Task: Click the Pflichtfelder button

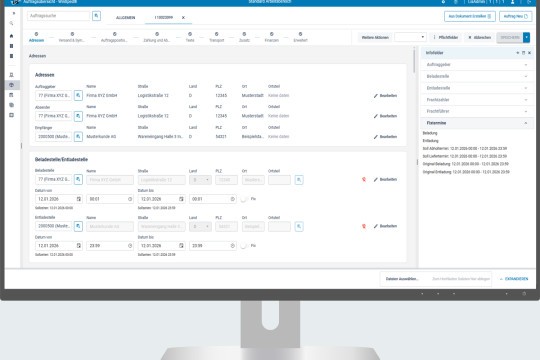Action: pos(446,37)
